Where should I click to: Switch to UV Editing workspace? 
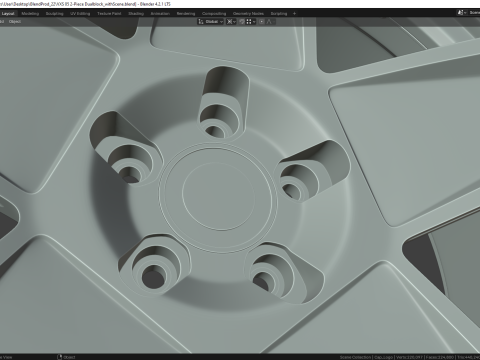pos(80,14)
